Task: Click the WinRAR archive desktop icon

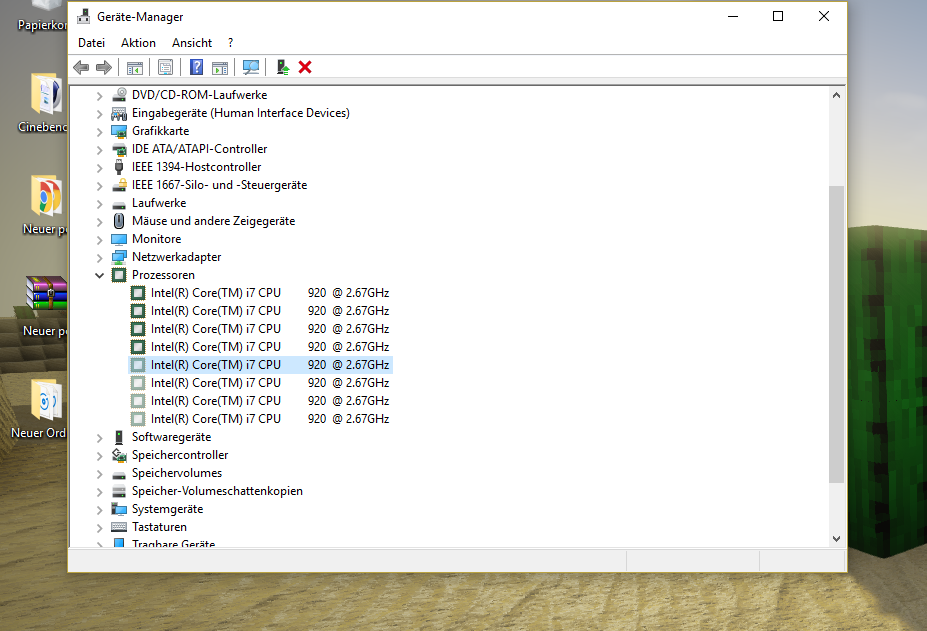Action: coord(47,293)
